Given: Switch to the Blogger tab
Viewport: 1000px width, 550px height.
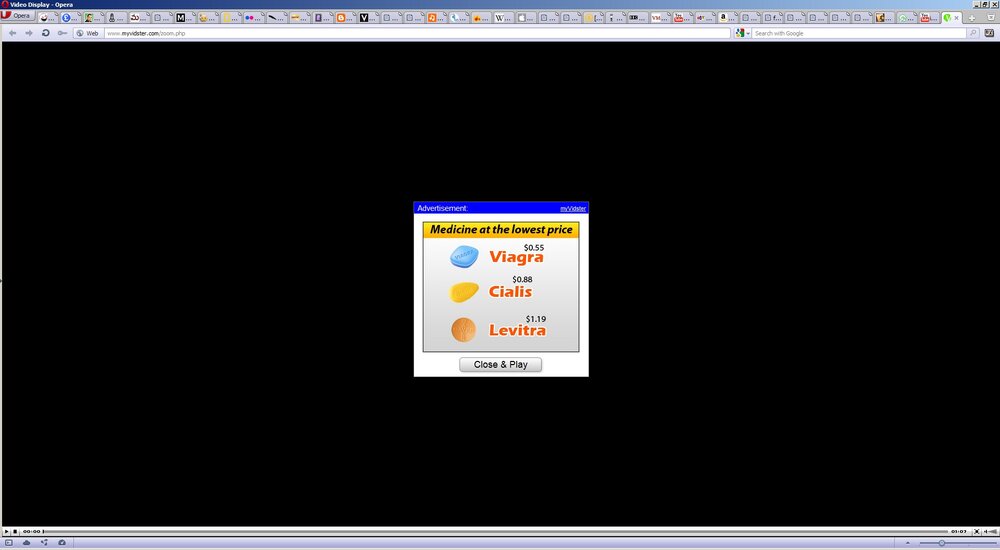Looking at the screenshot, I should click(x=344, y=18).
